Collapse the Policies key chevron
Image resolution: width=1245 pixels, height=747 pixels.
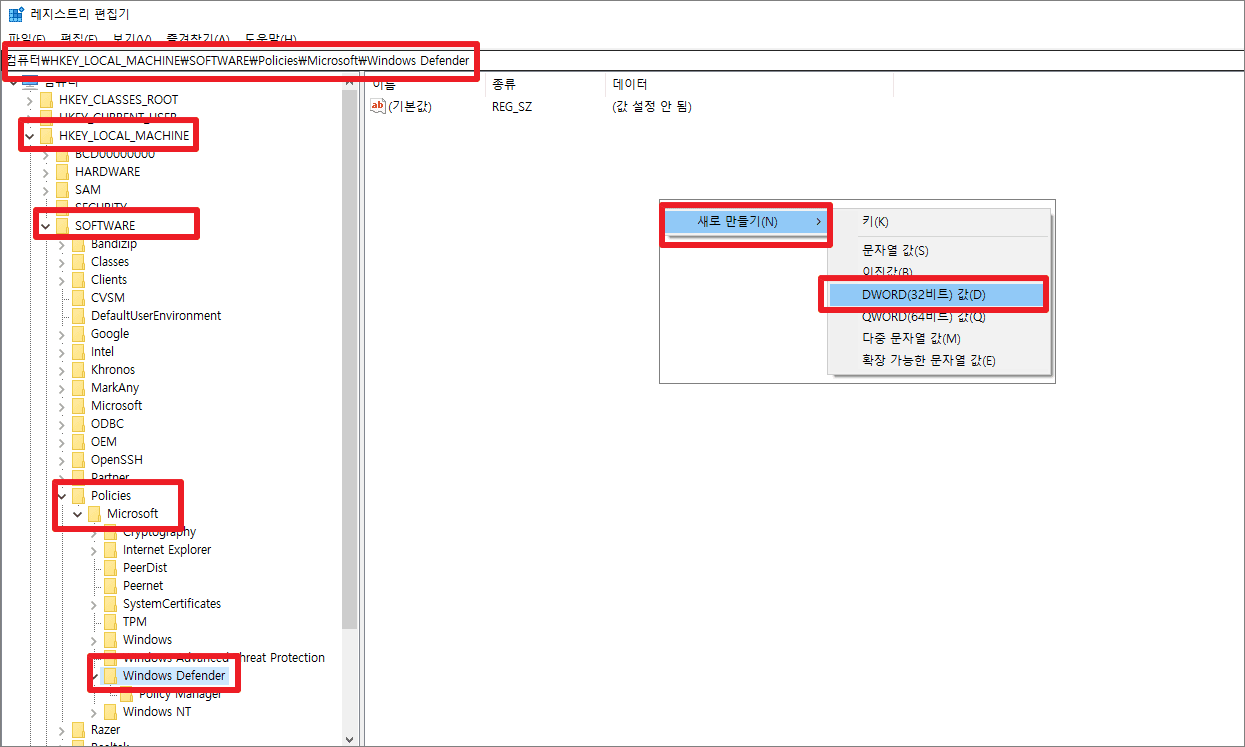click(62, 496)
